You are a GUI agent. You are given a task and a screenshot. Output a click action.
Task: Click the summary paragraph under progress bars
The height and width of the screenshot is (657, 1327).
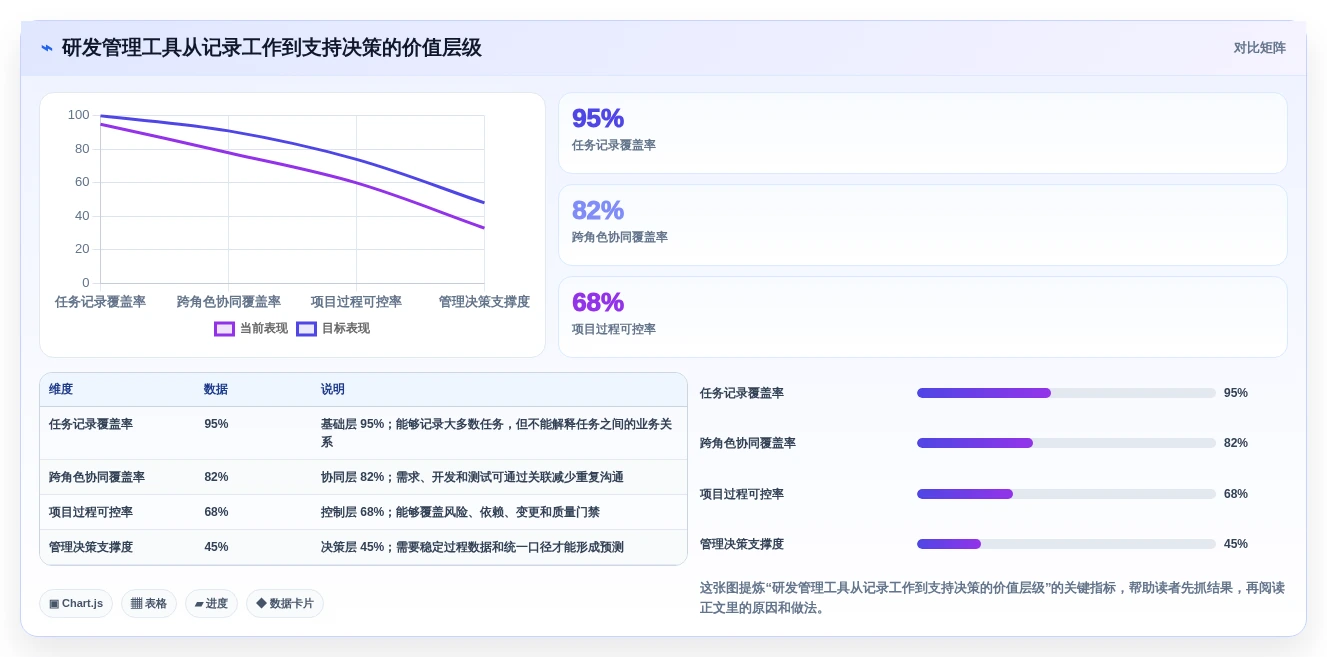[992, 598]
